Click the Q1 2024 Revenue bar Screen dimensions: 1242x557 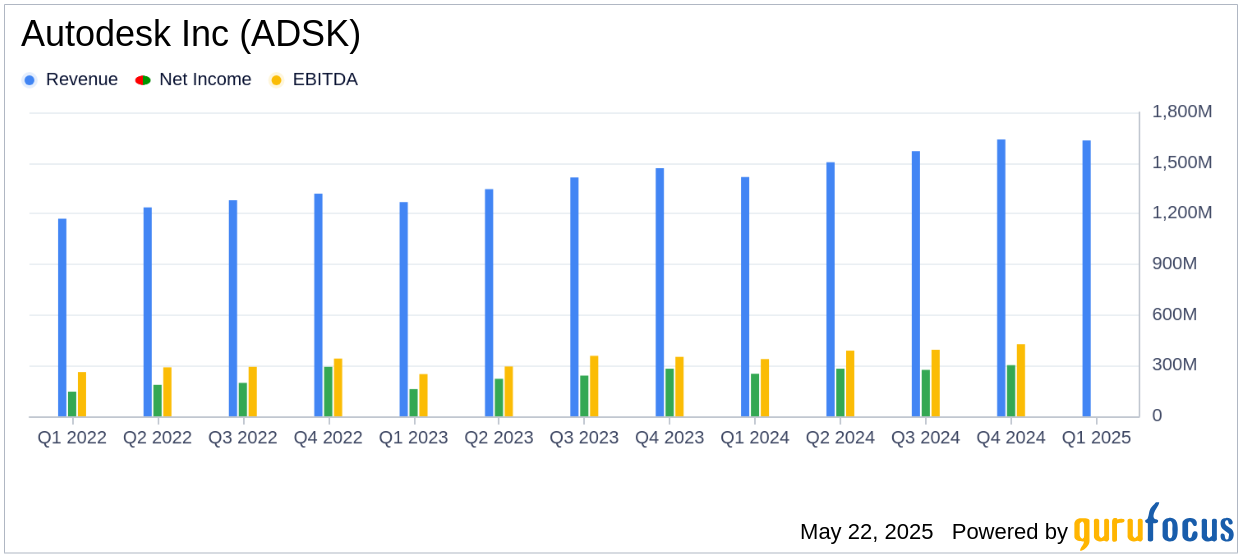[745, 297]
